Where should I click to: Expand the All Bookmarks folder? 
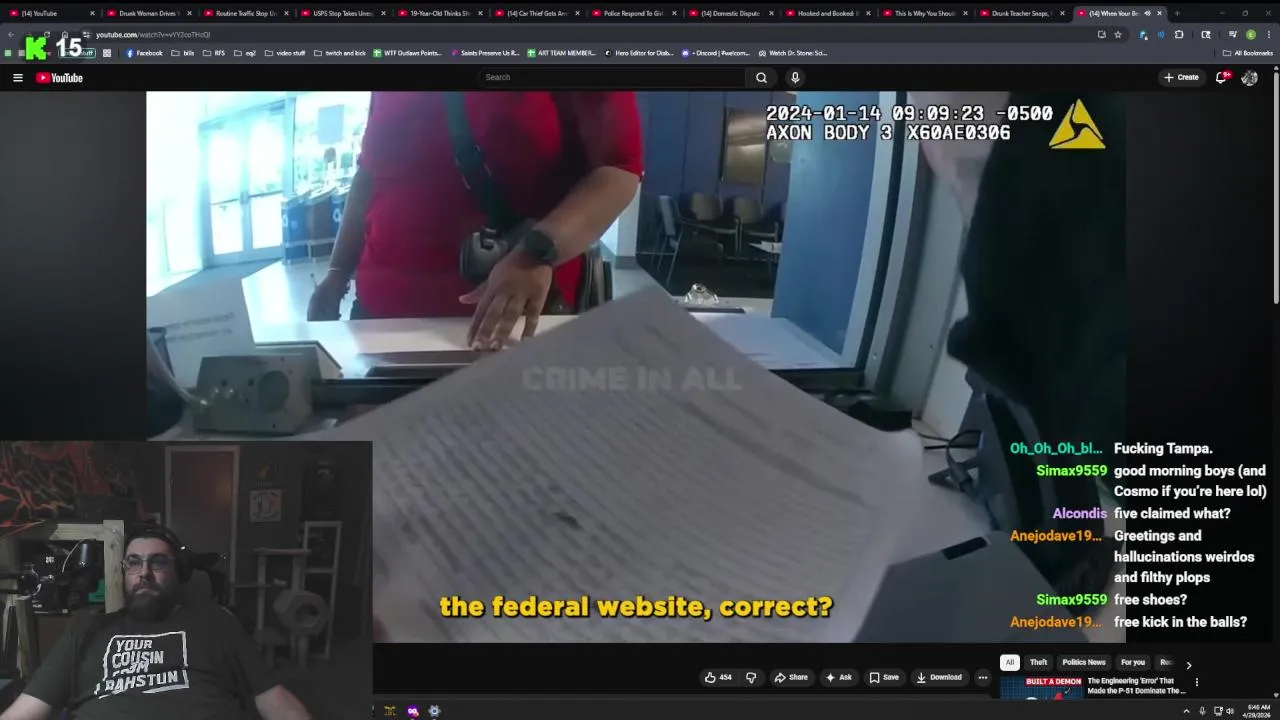tap(1248, 53)
